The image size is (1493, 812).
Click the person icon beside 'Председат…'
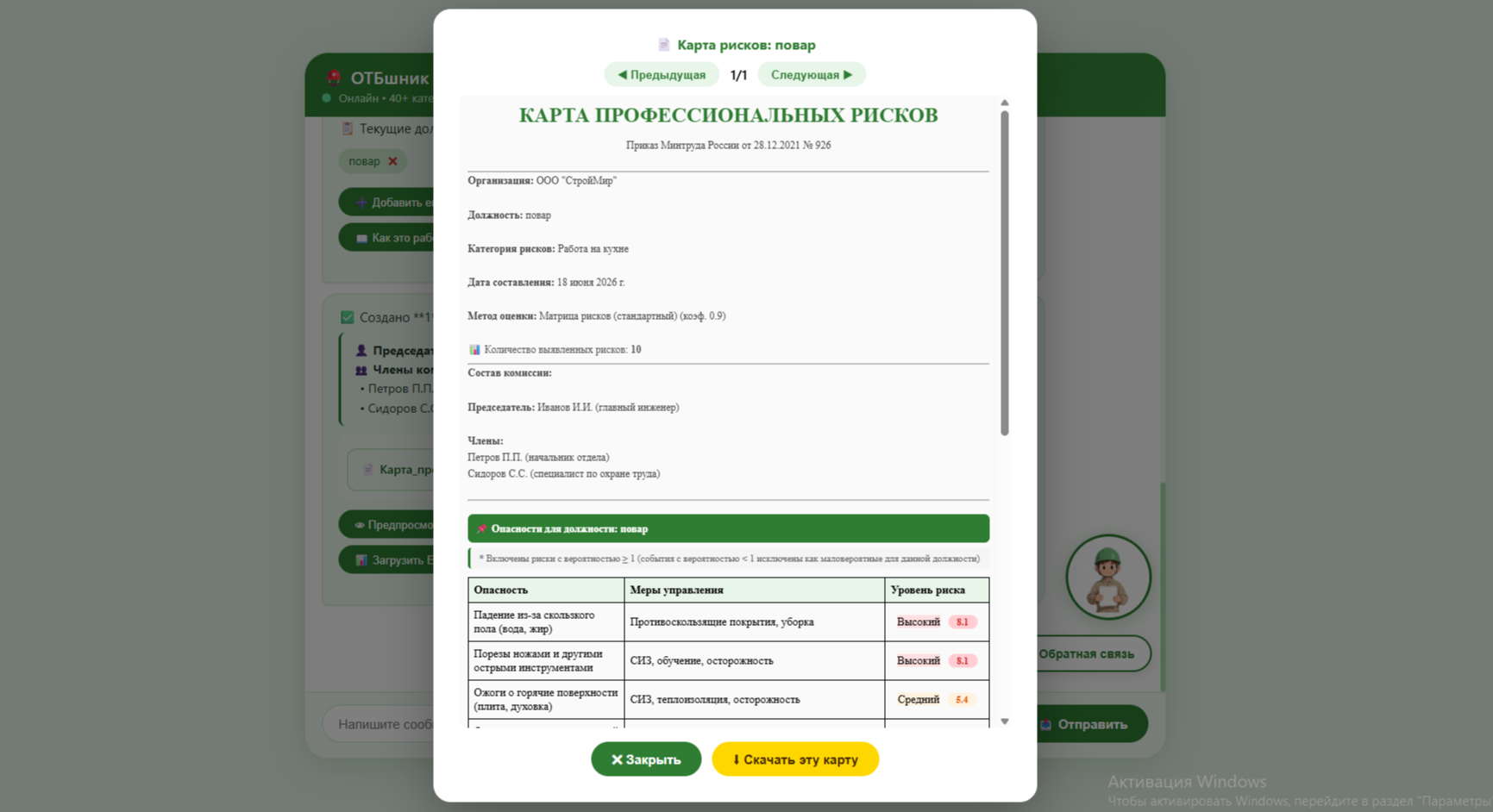tap(361, 351)
